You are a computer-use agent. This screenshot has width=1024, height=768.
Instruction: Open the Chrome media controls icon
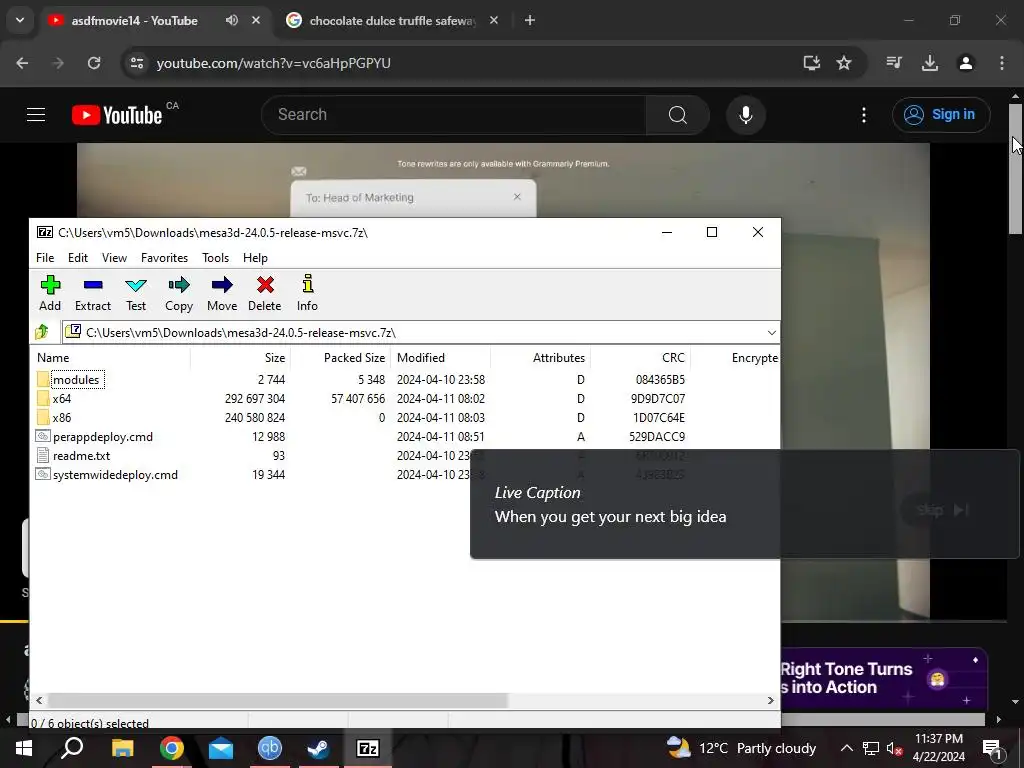coord(894,63)
